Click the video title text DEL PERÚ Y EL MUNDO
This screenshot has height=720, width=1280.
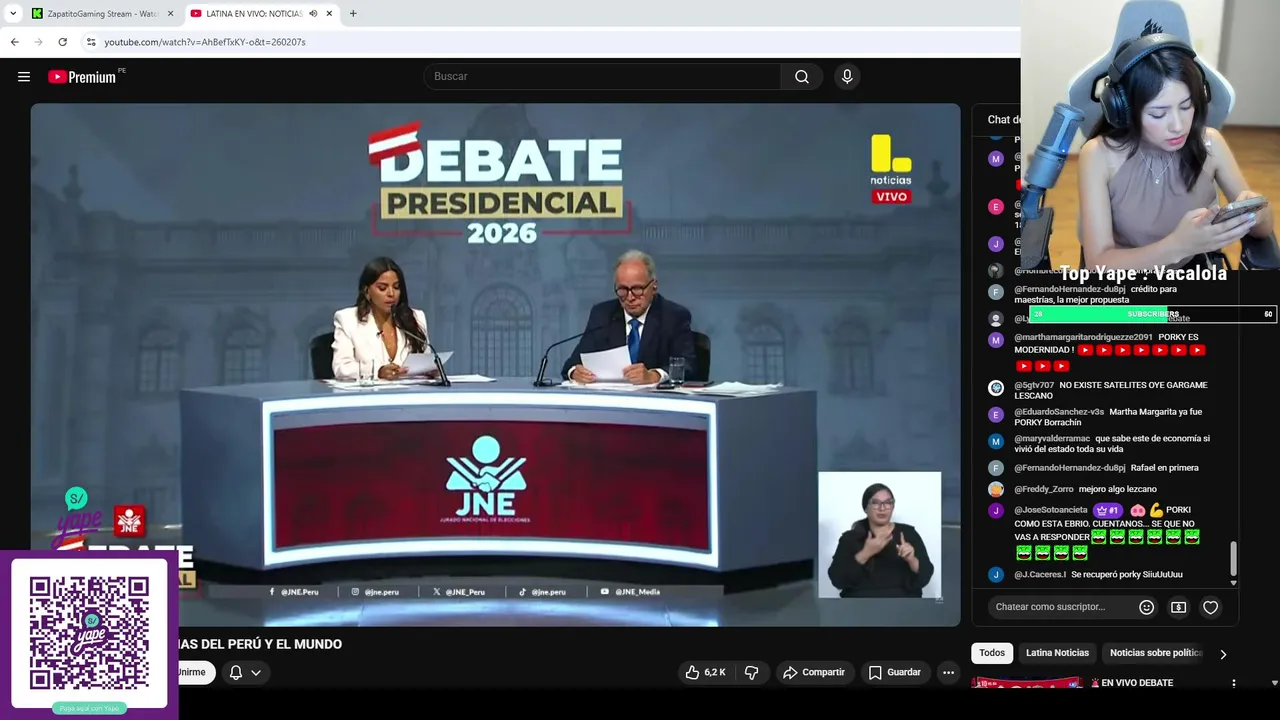261,644
